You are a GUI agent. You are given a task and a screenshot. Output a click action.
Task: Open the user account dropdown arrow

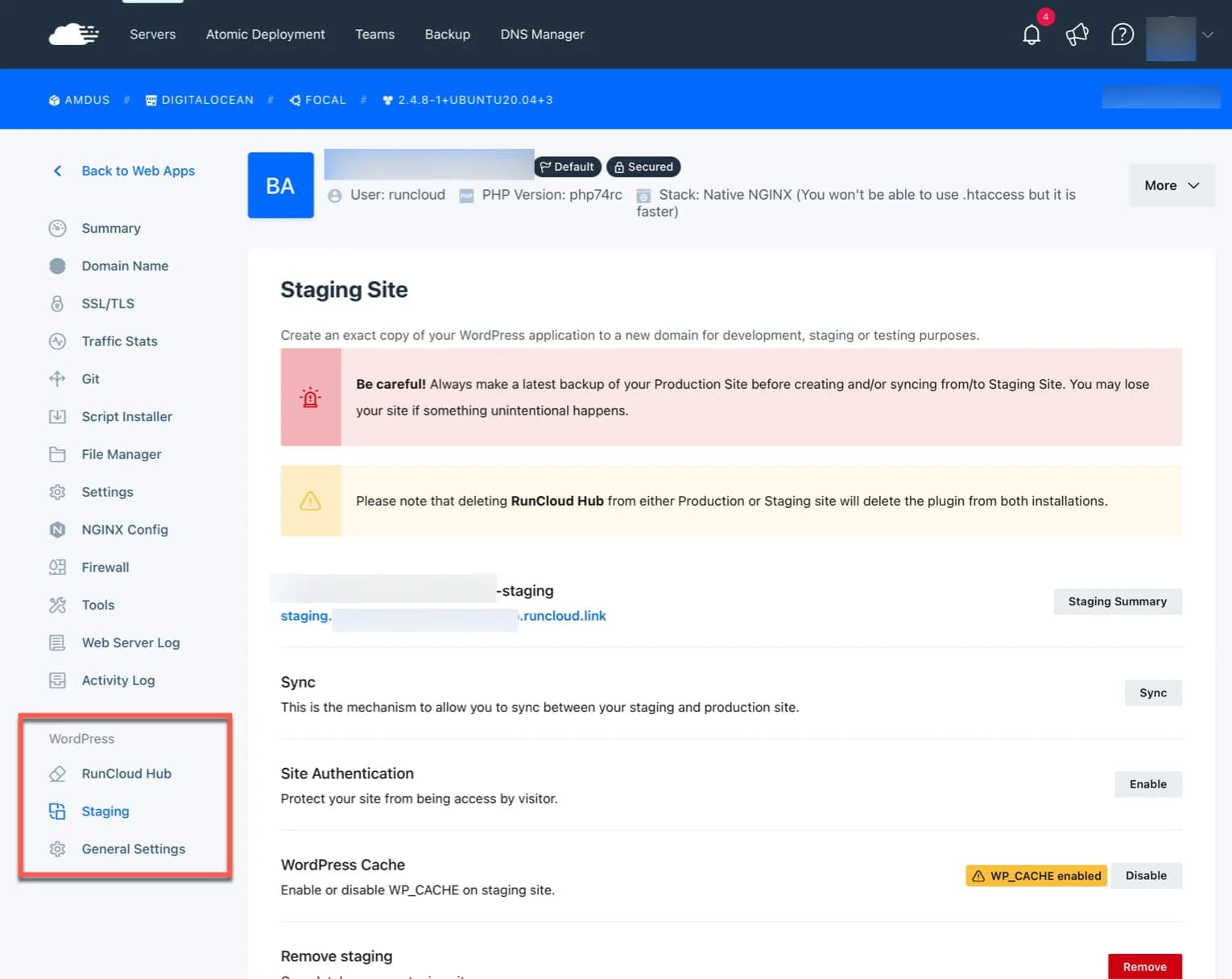click(x=1207, y=35)
